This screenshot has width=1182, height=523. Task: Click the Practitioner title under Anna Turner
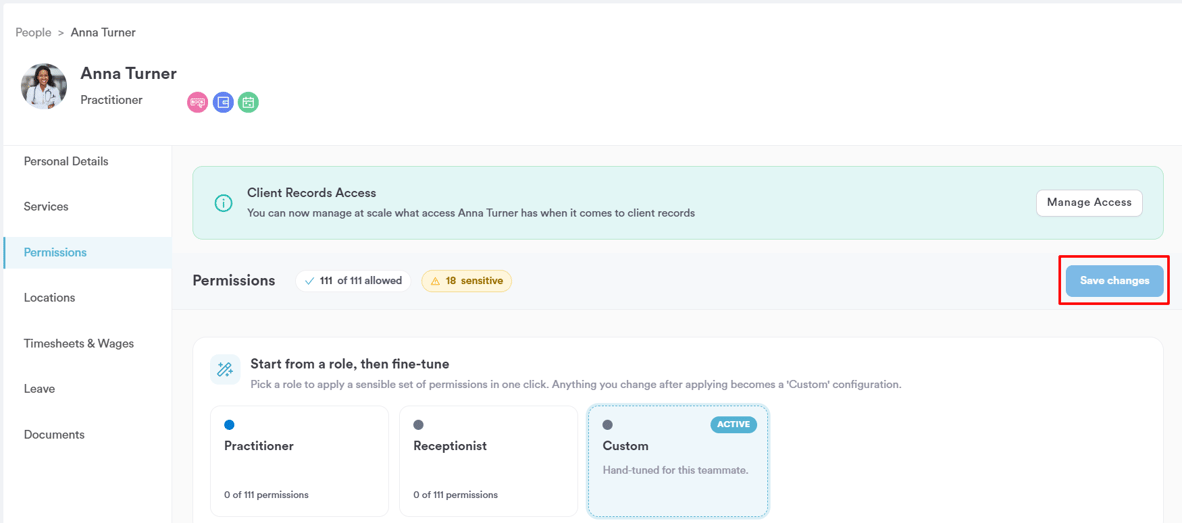pos(112,99)
